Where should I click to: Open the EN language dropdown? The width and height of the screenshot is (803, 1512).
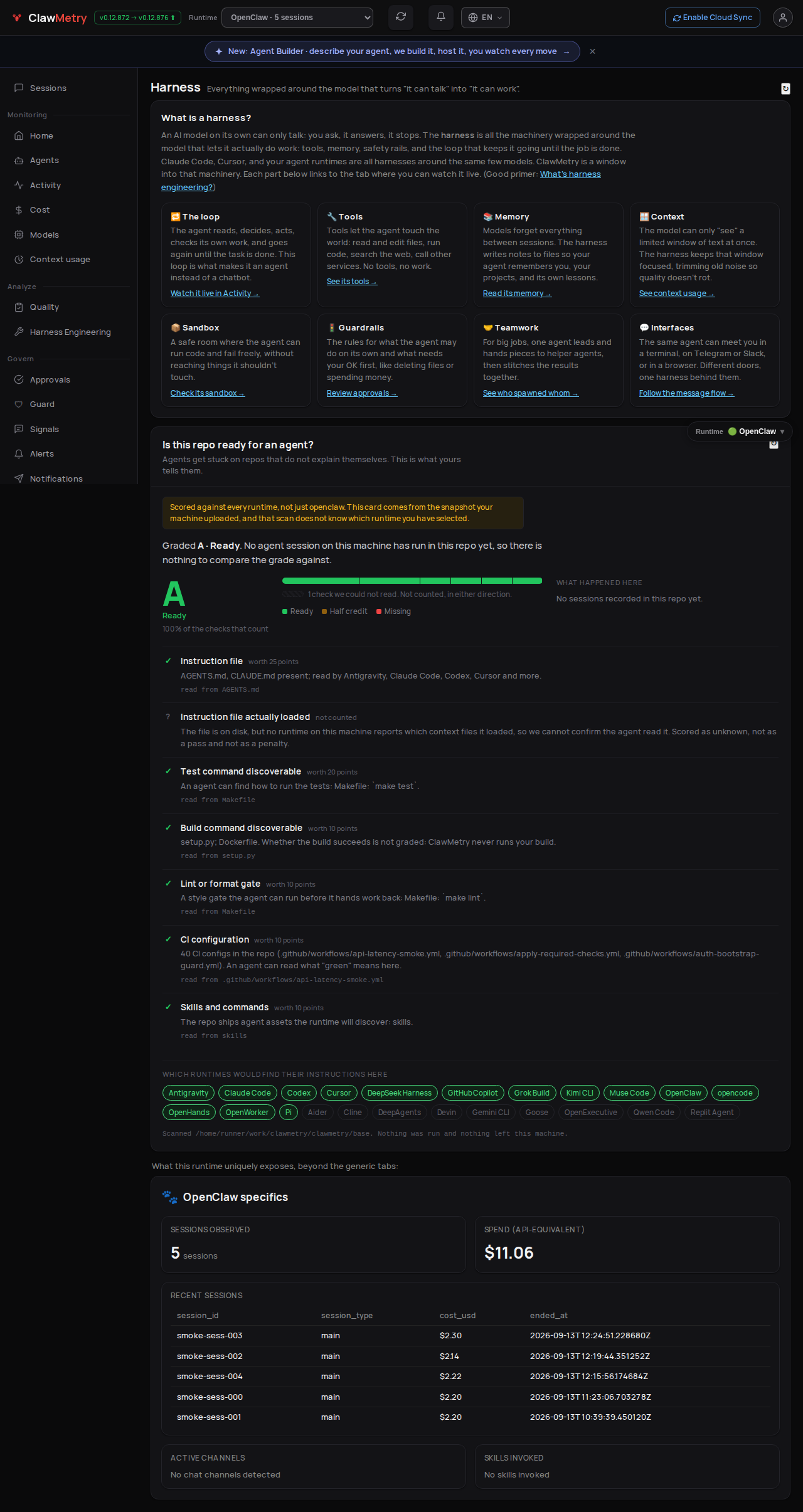tap(485, 18)
